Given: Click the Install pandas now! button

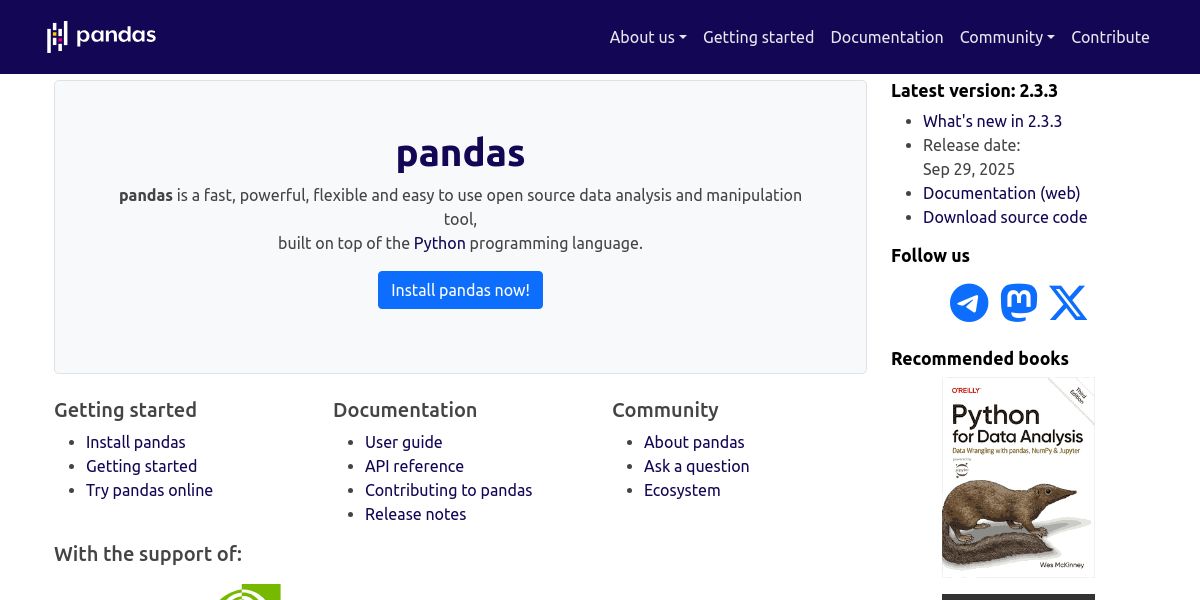Looking at the screenshot, I should click(460, 290).
